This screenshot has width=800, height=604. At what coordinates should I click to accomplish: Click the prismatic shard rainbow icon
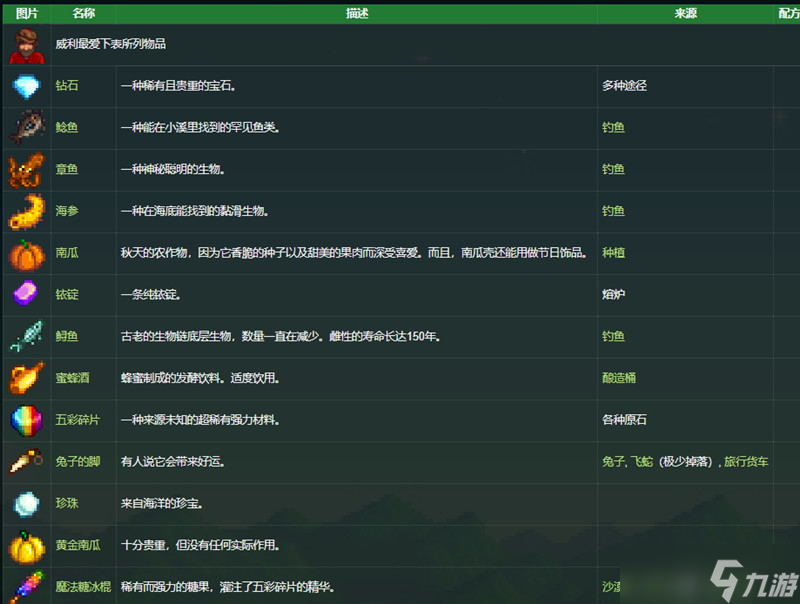27,420
